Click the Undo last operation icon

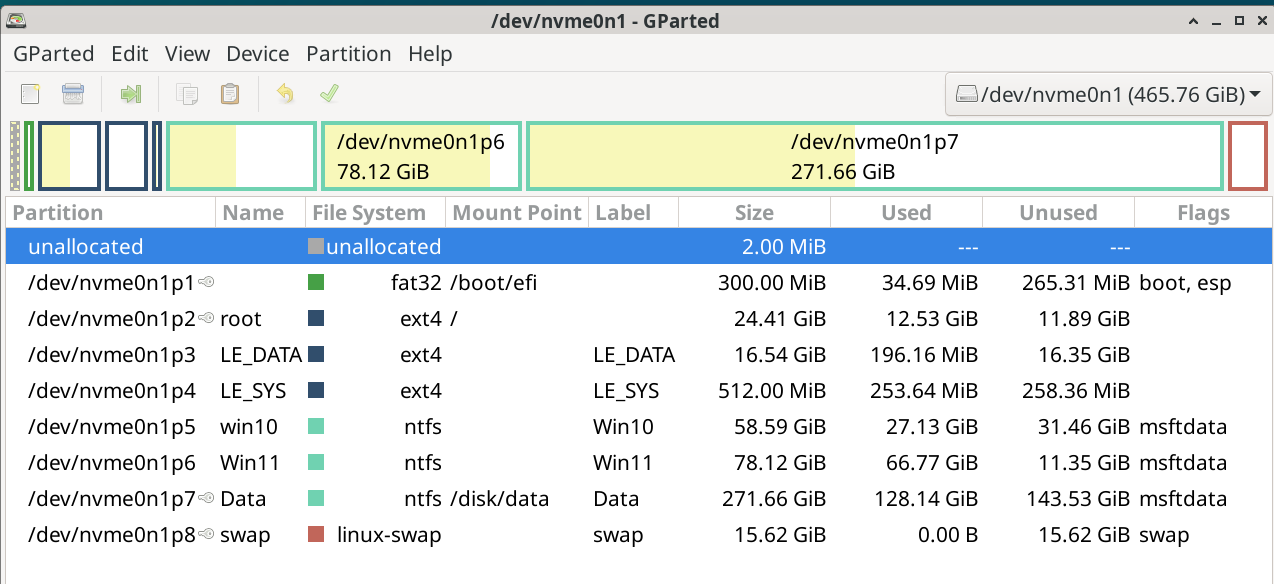[x=285, y=94]
